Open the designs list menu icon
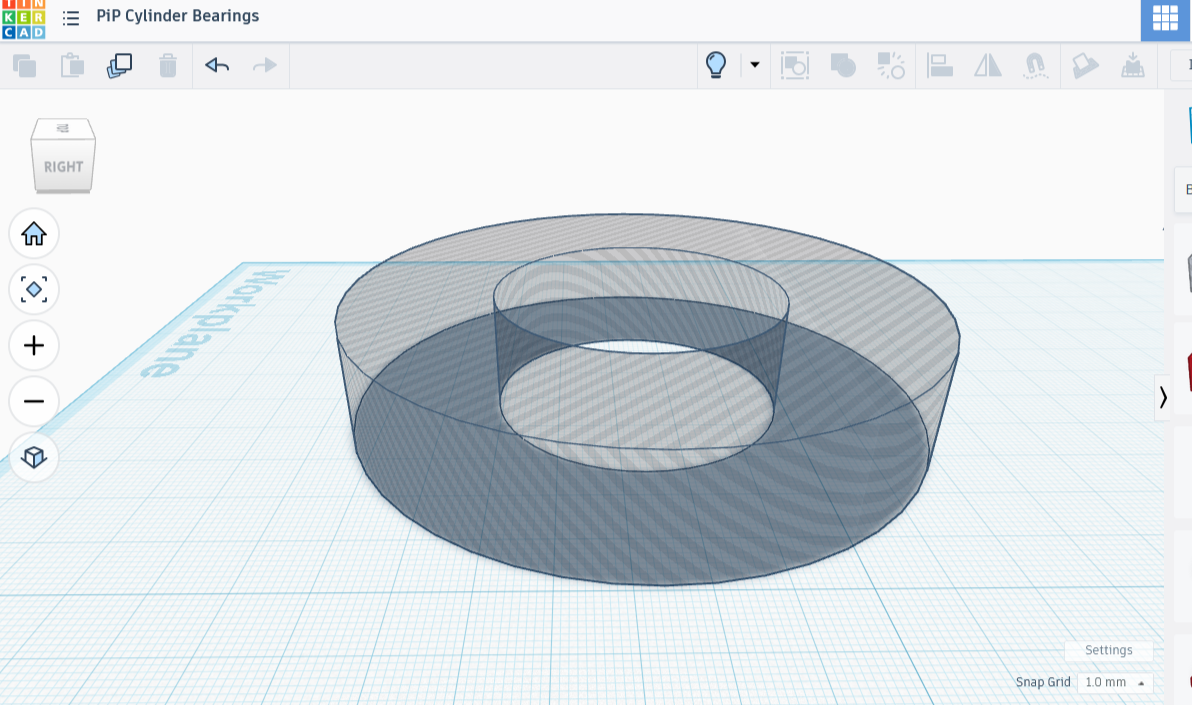Image resolution: width=1192 pixels, height=705 pixels. [x=71, y=17]
